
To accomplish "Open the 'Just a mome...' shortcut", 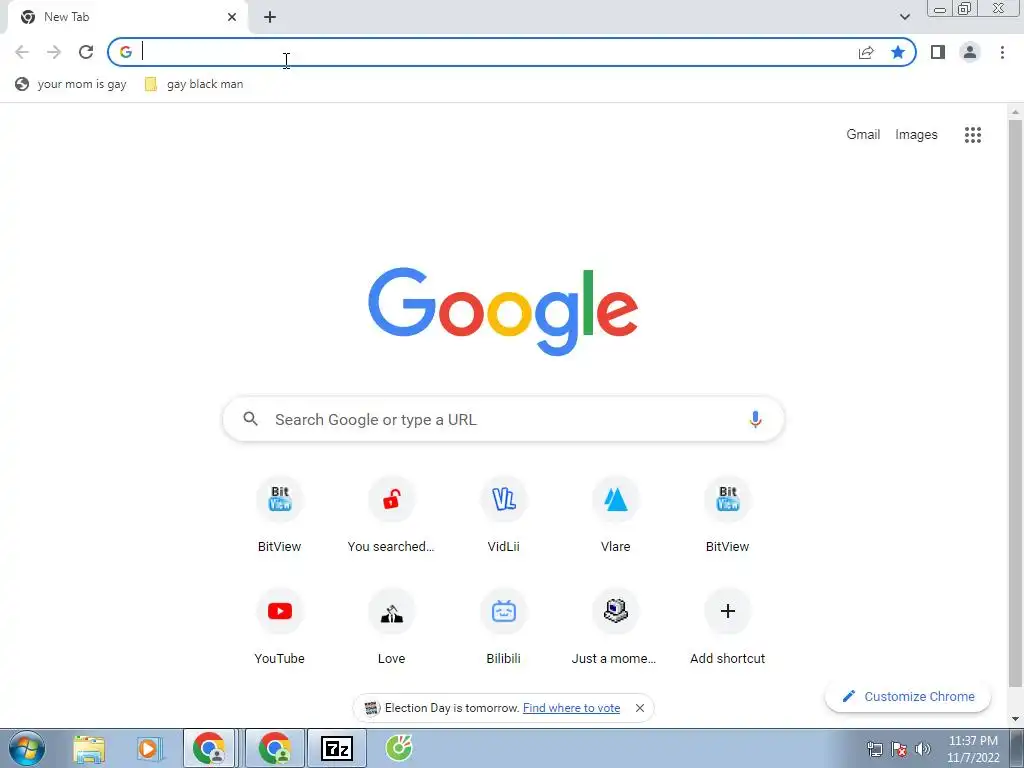I will coord(615,627).
